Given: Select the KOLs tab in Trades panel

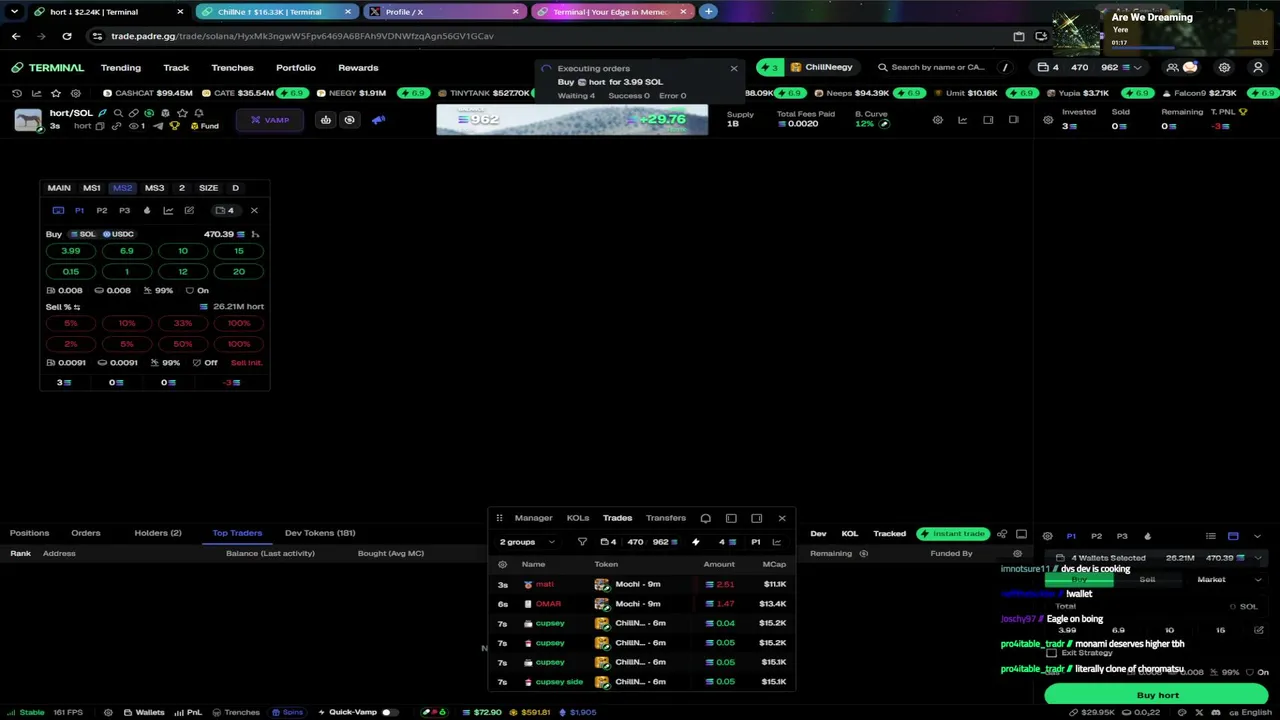Looking at the screenshot, I should click(x=578, y=518).
